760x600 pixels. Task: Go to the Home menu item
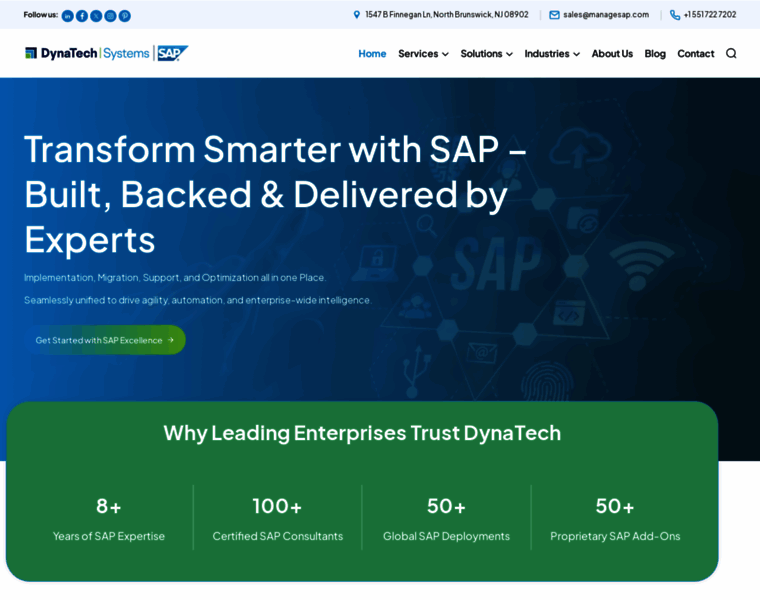[372, 54]
